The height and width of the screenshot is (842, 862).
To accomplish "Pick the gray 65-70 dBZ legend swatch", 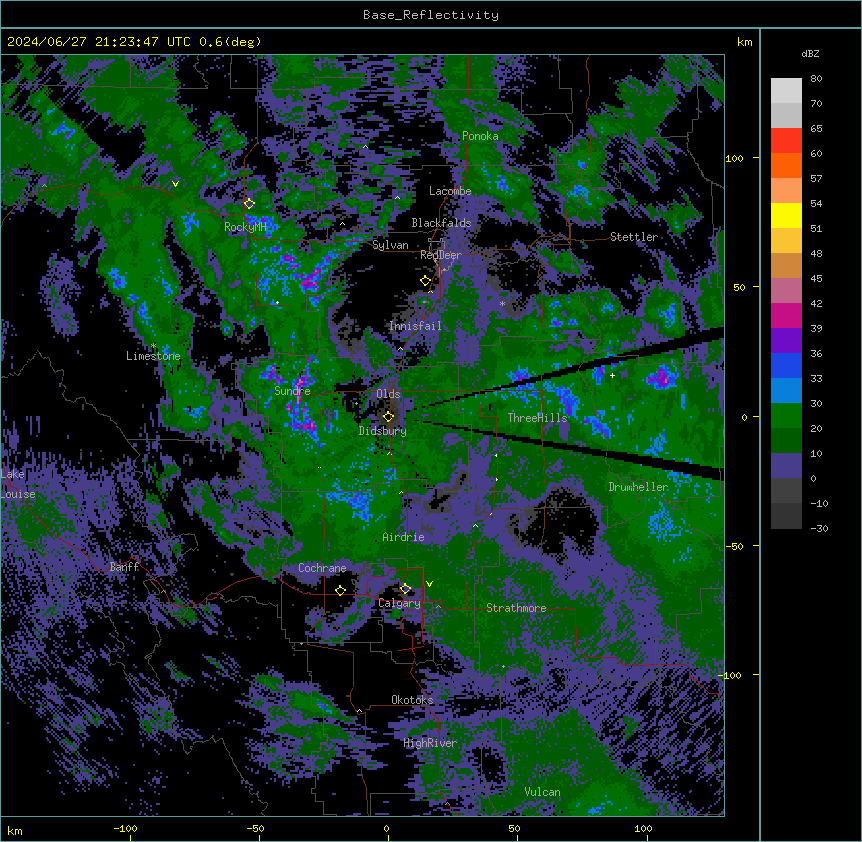I will [x=786, y=115].
